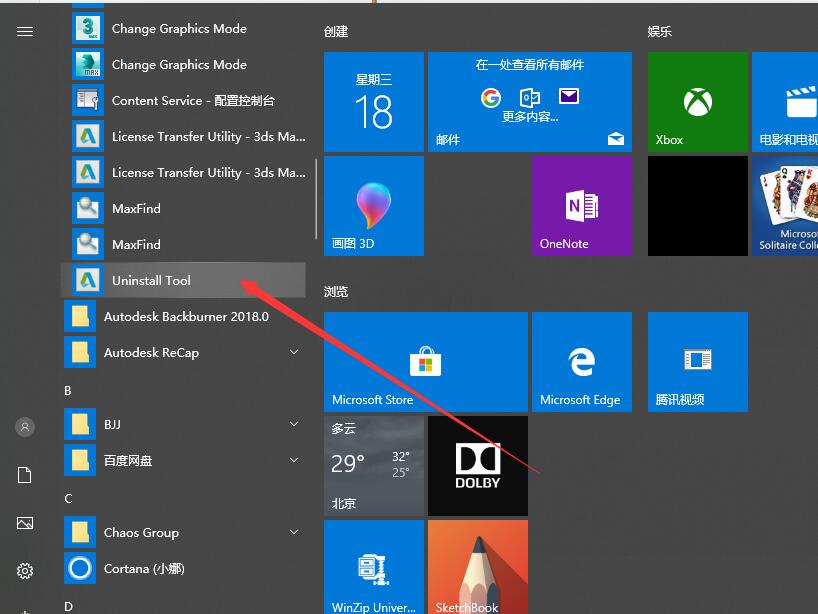Screen dimensions: 818x614
Task: Open the 腾讯视频 tile
Action: (x=697, y=362)
